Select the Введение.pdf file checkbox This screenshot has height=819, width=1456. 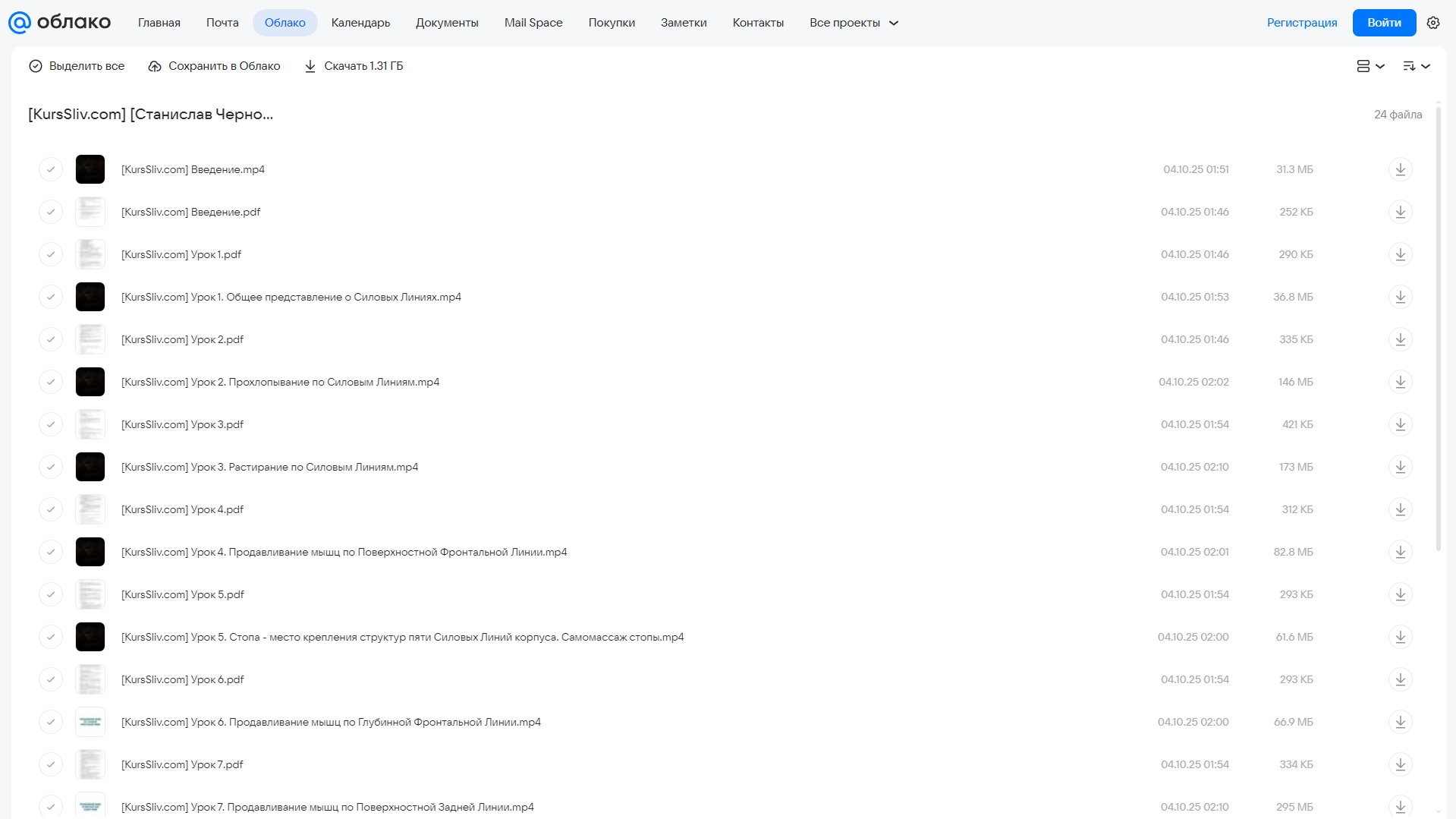point(51,212)
